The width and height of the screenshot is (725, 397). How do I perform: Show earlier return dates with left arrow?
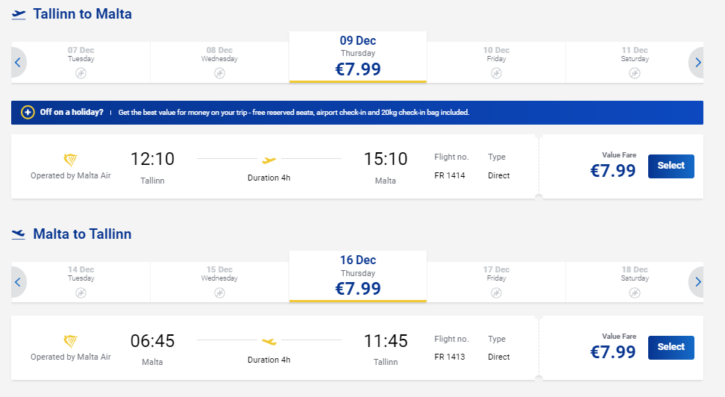18,282
